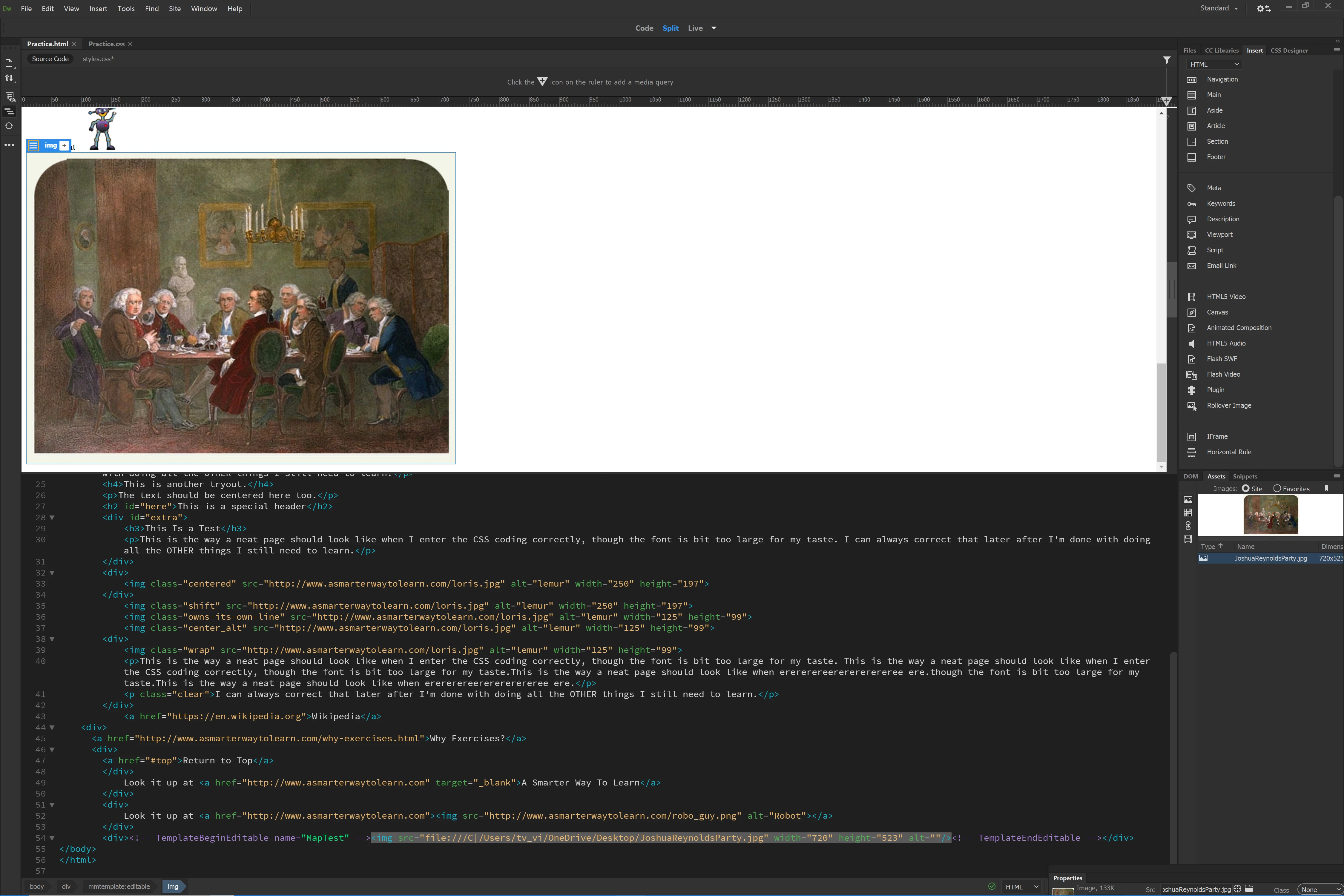The image size is (1344, 896).
Task: Show Colors category in Assets panel
Action: click(x=1188, y=513)
